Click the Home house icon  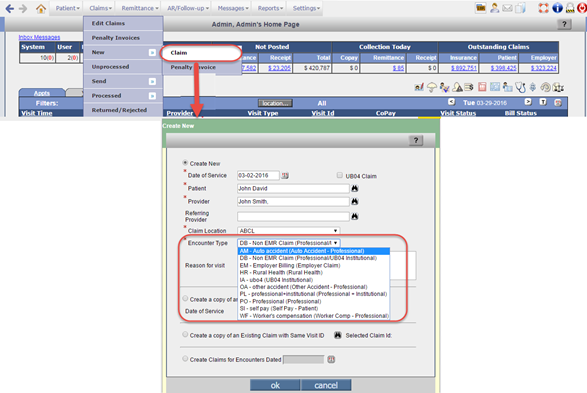point(41,8)
